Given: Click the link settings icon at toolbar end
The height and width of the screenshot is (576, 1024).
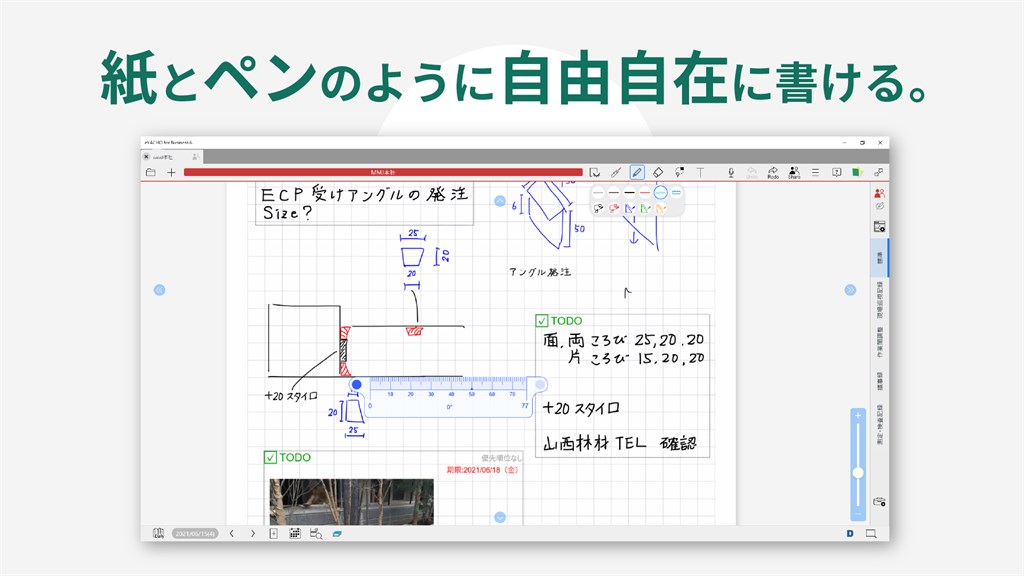Looking at the screenshot, I should [878, 172].
